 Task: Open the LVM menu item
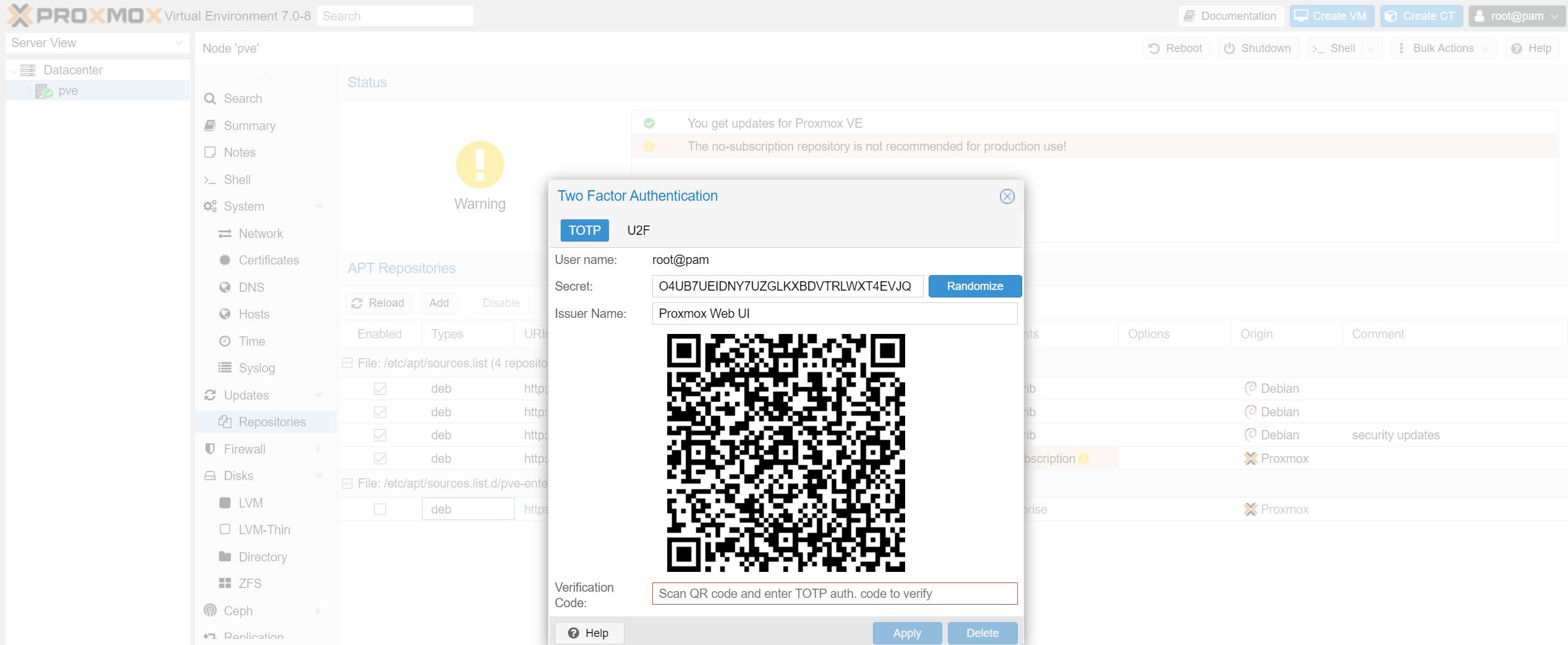(266, 503)
